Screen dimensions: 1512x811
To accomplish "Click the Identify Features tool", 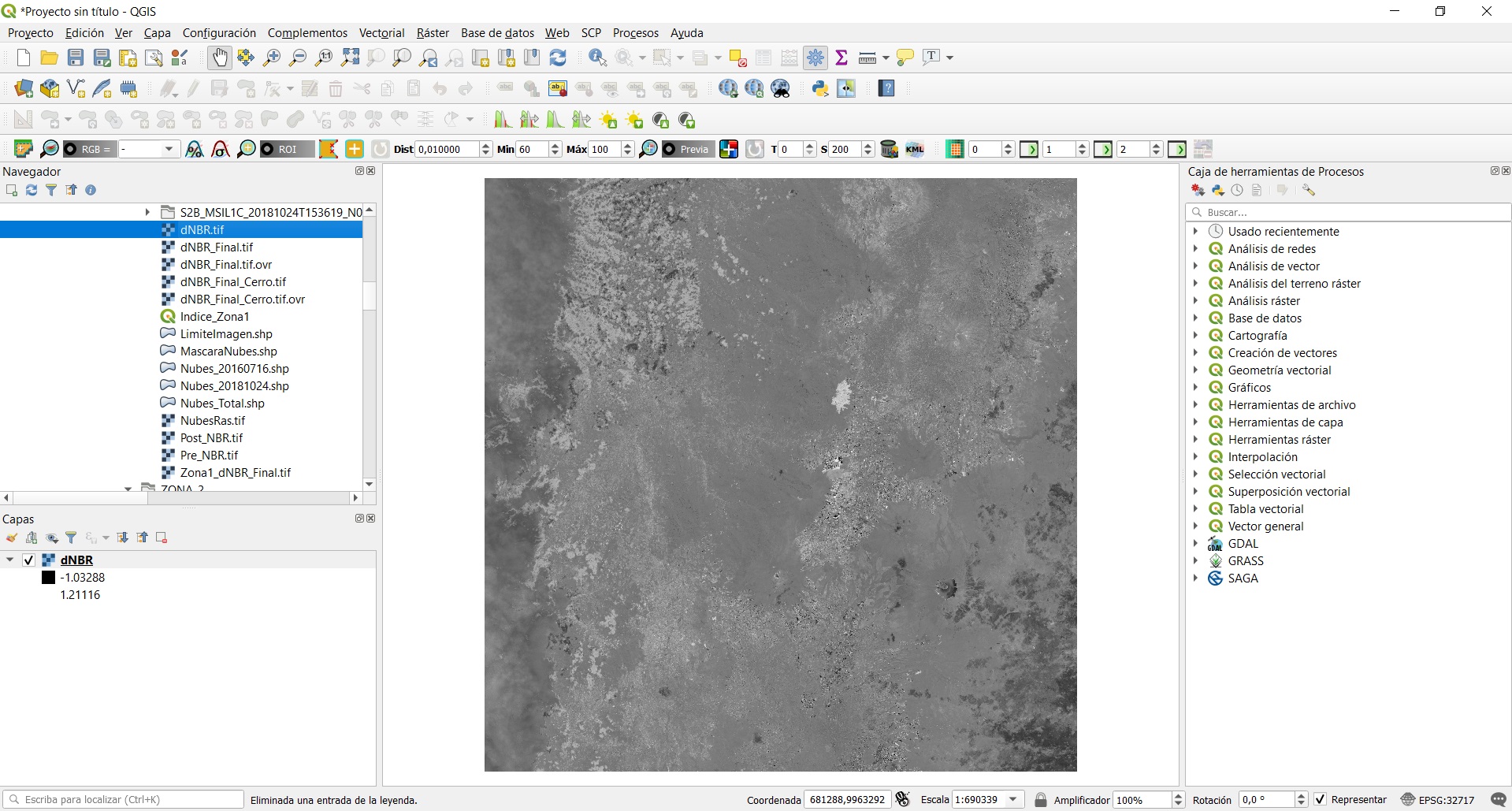I will 597,58.
